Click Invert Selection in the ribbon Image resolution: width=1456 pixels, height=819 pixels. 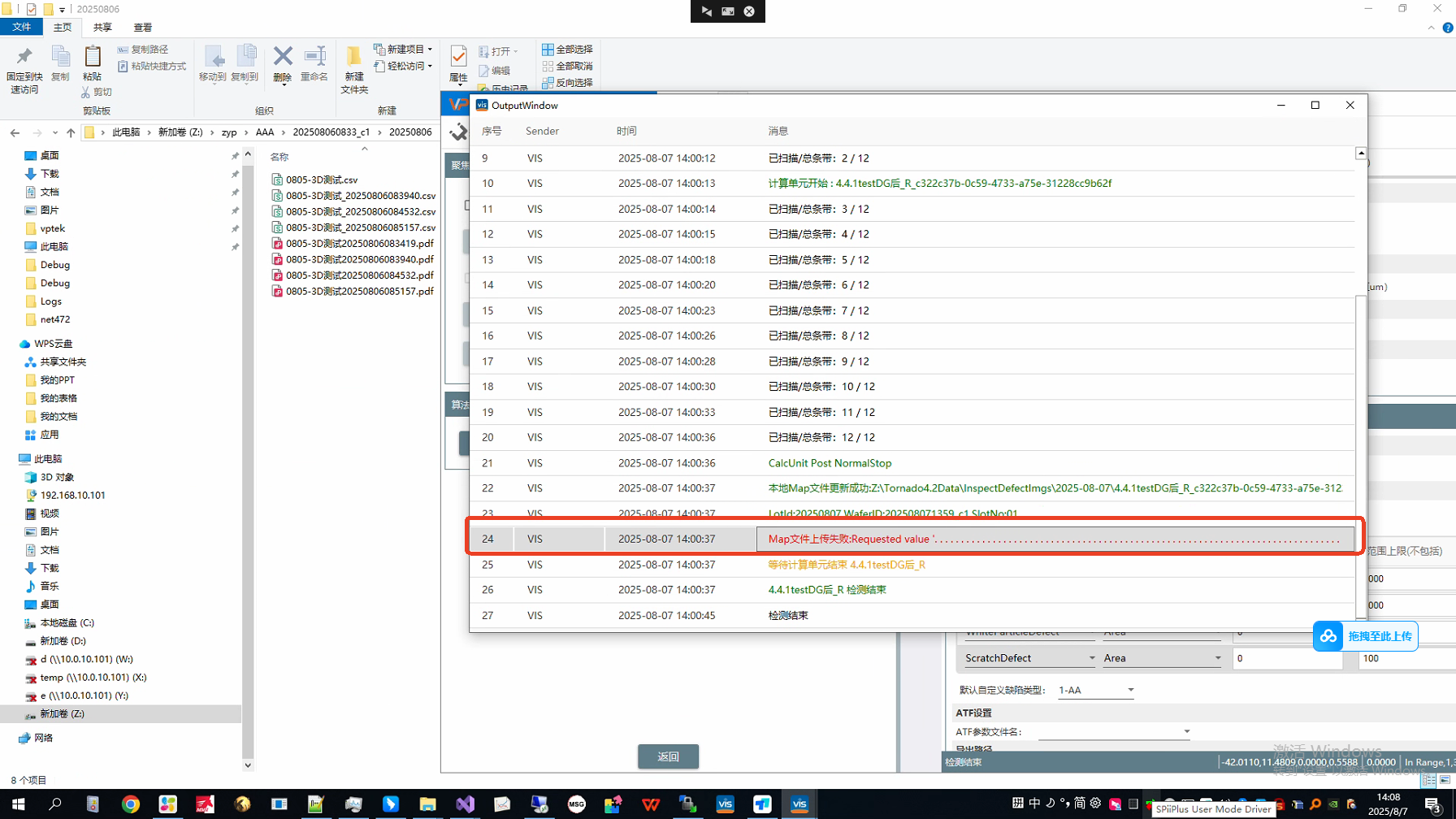567,82
